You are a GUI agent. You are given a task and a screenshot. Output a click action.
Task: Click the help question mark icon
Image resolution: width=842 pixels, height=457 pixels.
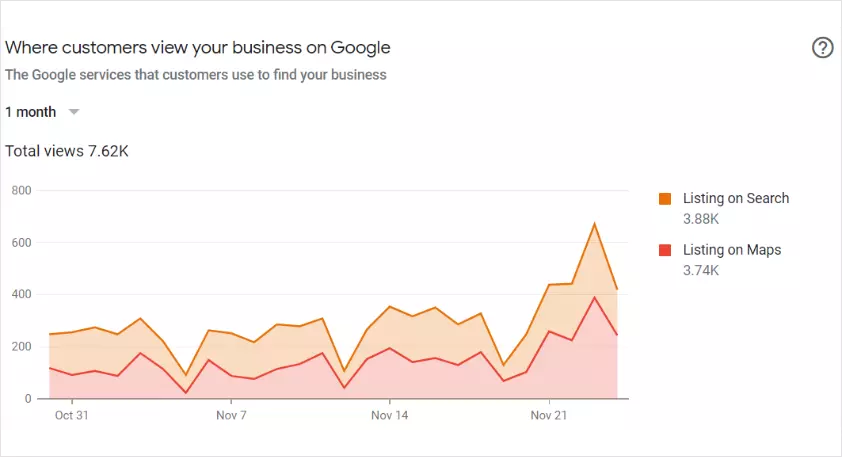pos(822,48)
